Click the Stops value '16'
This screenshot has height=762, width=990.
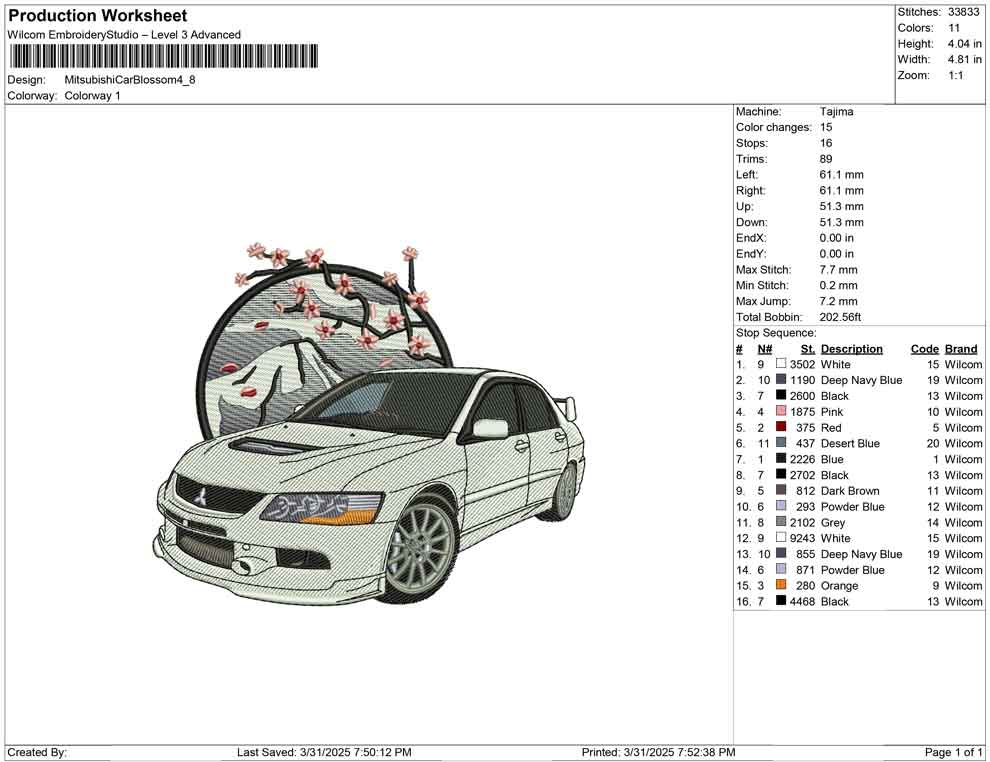pos(826,143)
